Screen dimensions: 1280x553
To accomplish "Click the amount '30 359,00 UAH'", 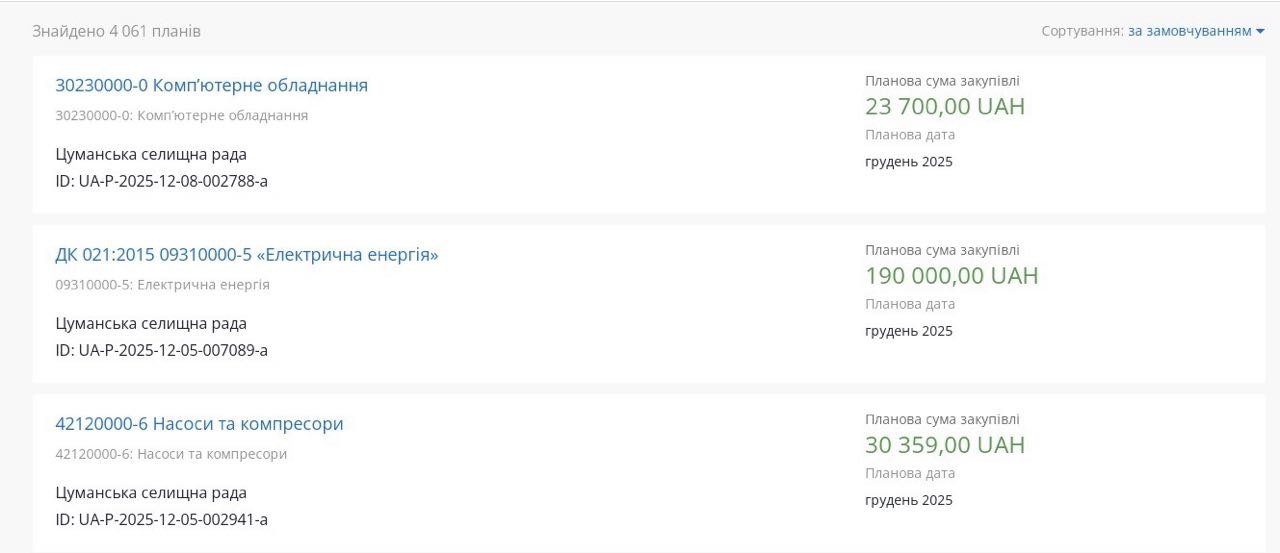I will coord(944,444).
